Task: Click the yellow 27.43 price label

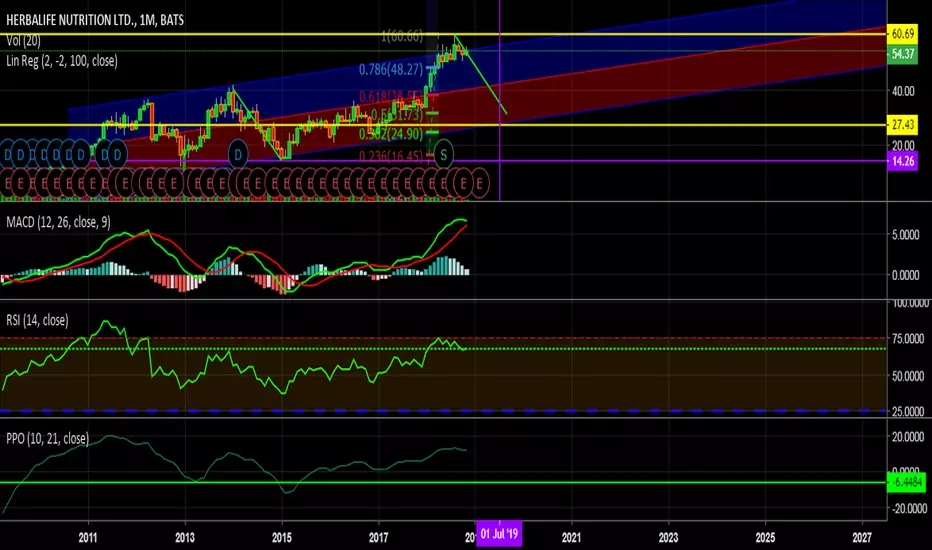Action: (x=902, y=125)
